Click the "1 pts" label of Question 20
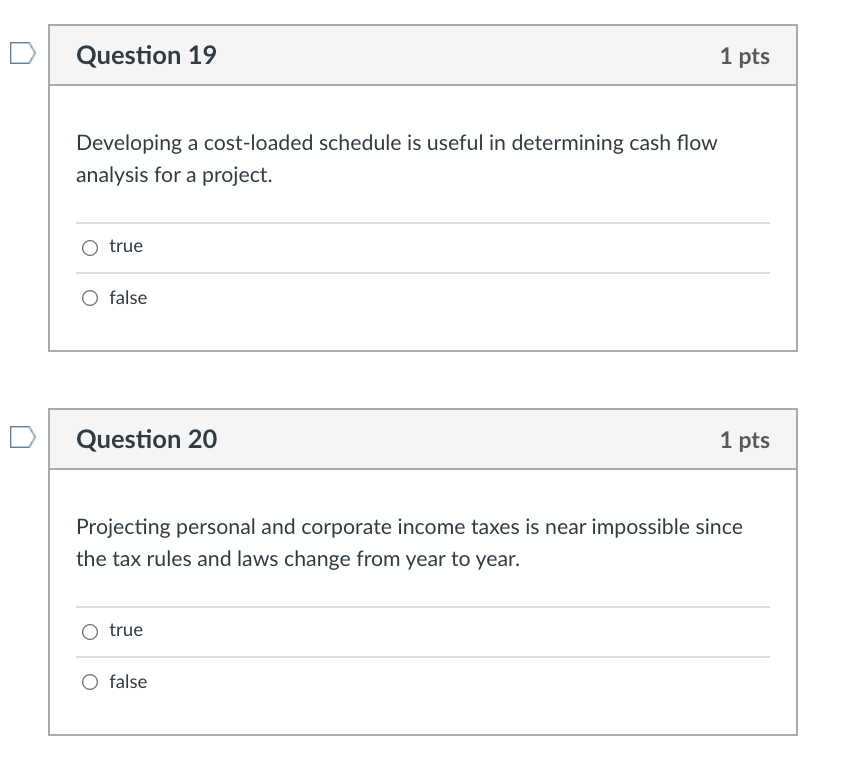This screenshot has height=784, width=844. [x=744, y=440]
